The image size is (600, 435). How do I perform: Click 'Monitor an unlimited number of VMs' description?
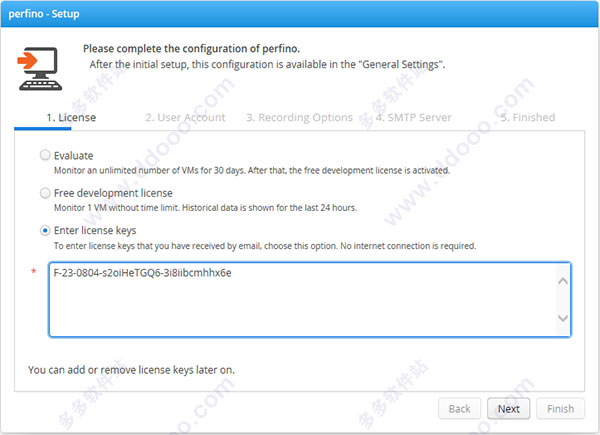click(x=252, y=170)
